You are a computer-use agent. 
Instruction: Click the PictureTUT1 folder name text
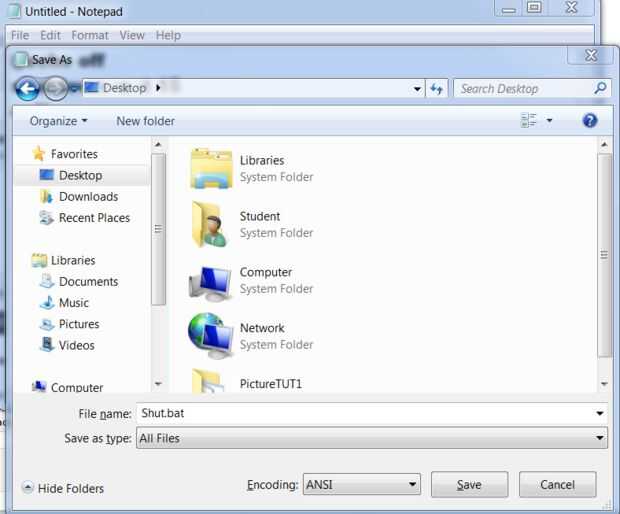(x=271, y=384)
